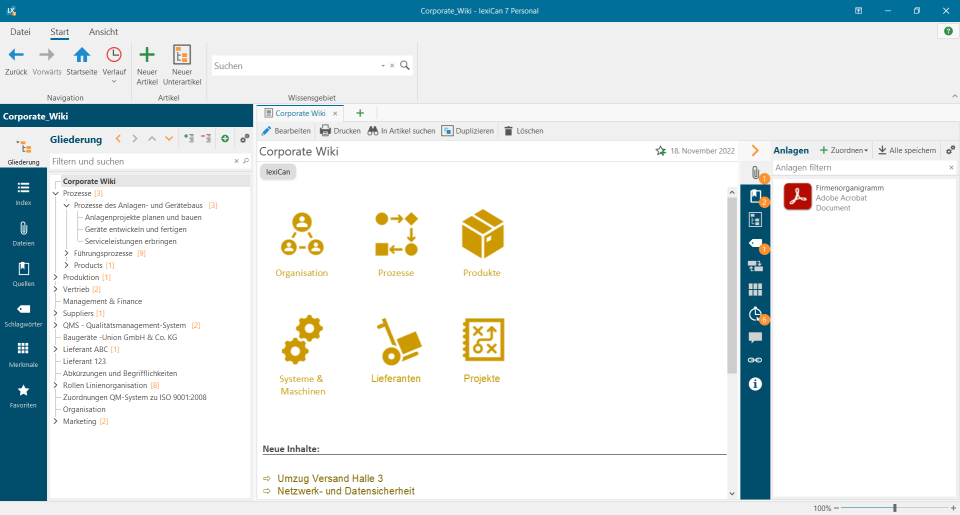Click the Drucken button
Screen dimensions: 960x515
(x=340, y=131)
